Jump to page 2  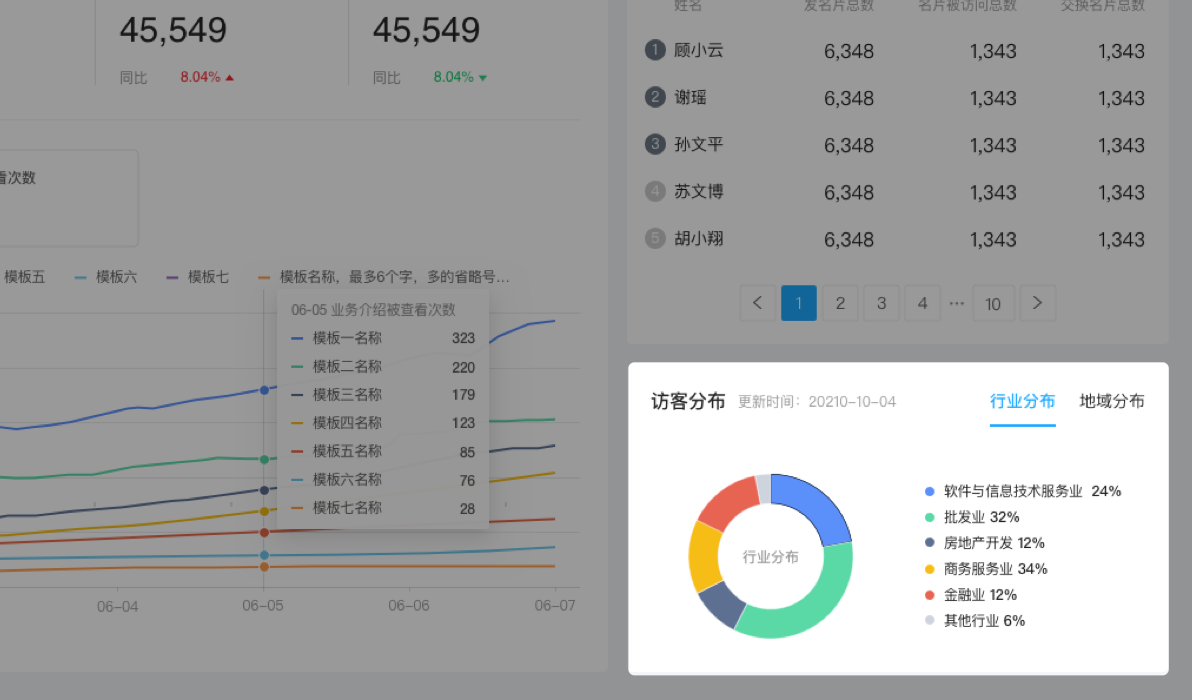840,303
